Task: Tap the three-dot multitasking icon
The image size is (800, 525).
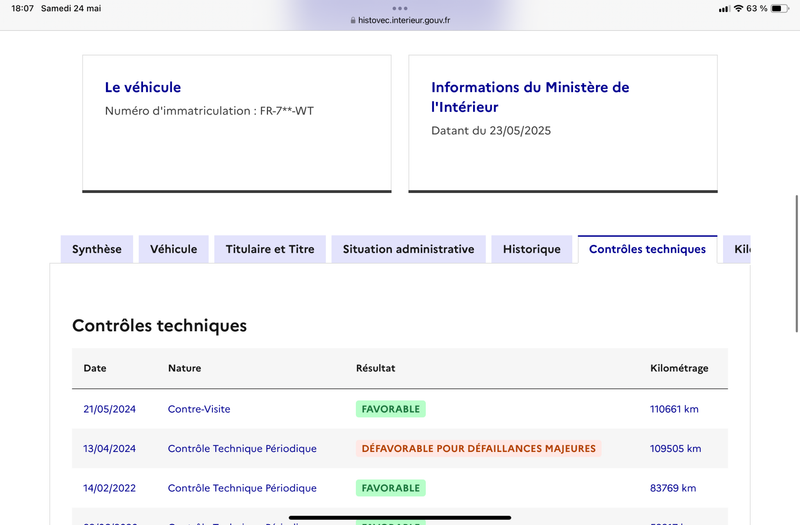Action: point(400,8)
